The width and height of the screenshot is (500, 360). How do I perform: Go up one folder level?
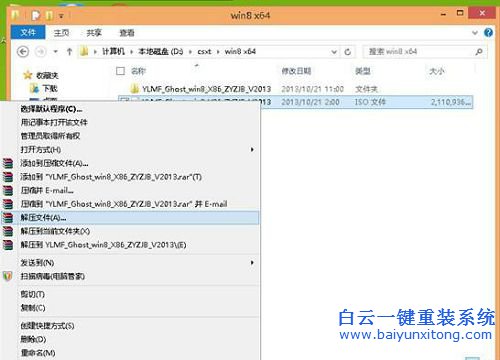click(69, 52)
